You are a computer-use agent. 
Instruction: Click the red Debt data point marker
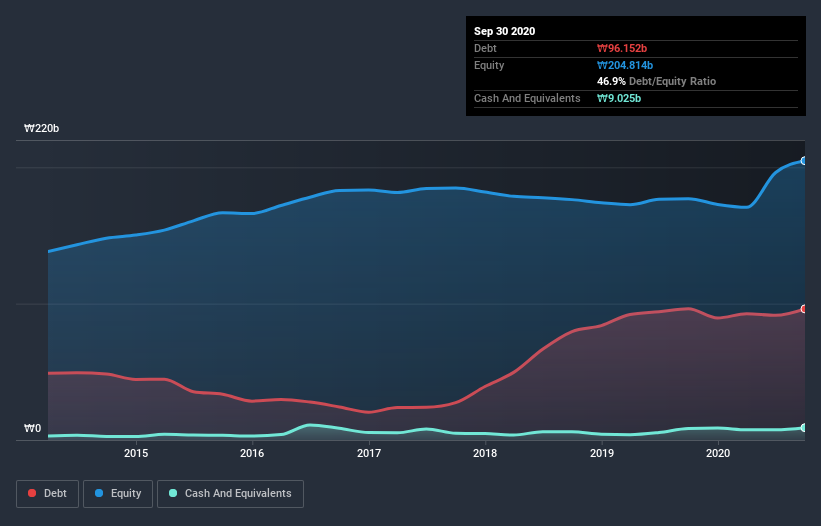point(804,309)
